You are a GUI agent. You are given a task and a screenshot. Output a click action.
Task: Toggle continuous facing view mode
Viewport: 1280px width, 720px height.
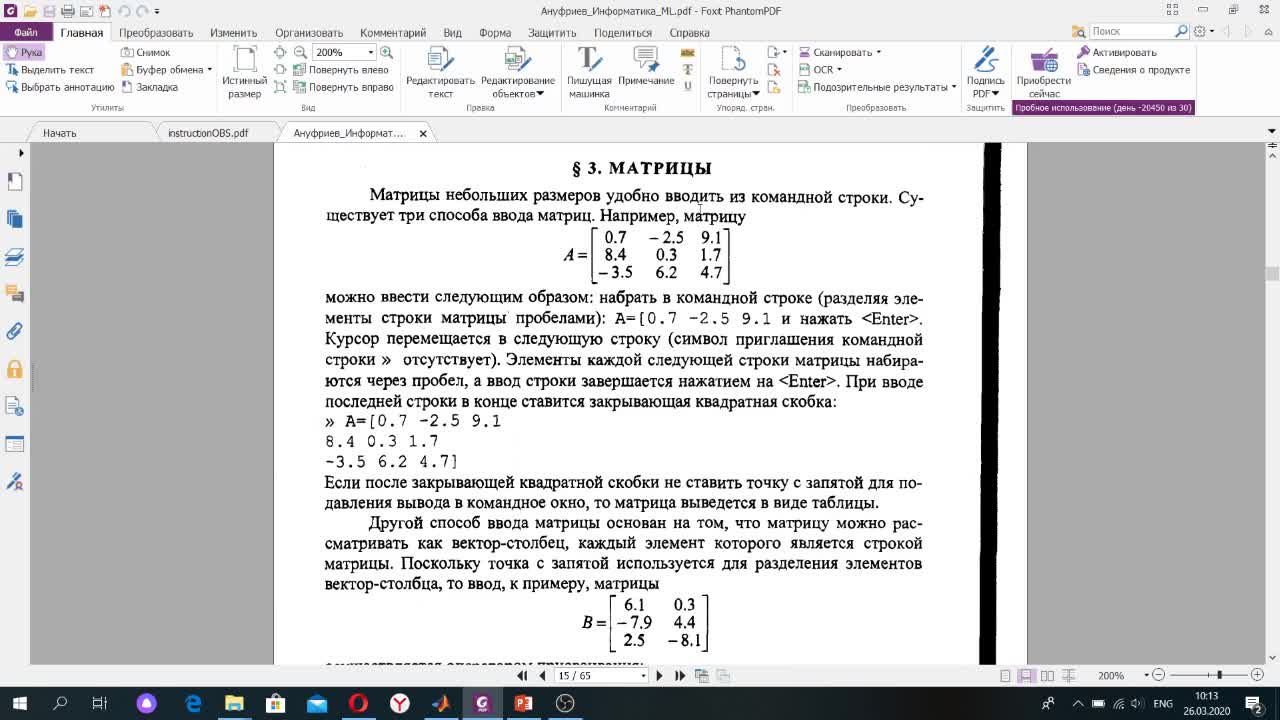tap(1067, 676)
